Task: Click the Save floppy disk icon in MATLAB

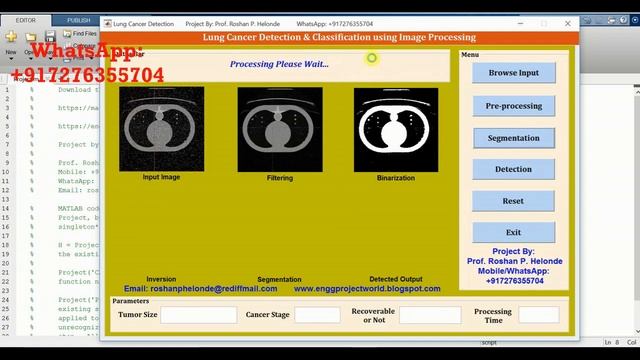Action: coord(50,37)
